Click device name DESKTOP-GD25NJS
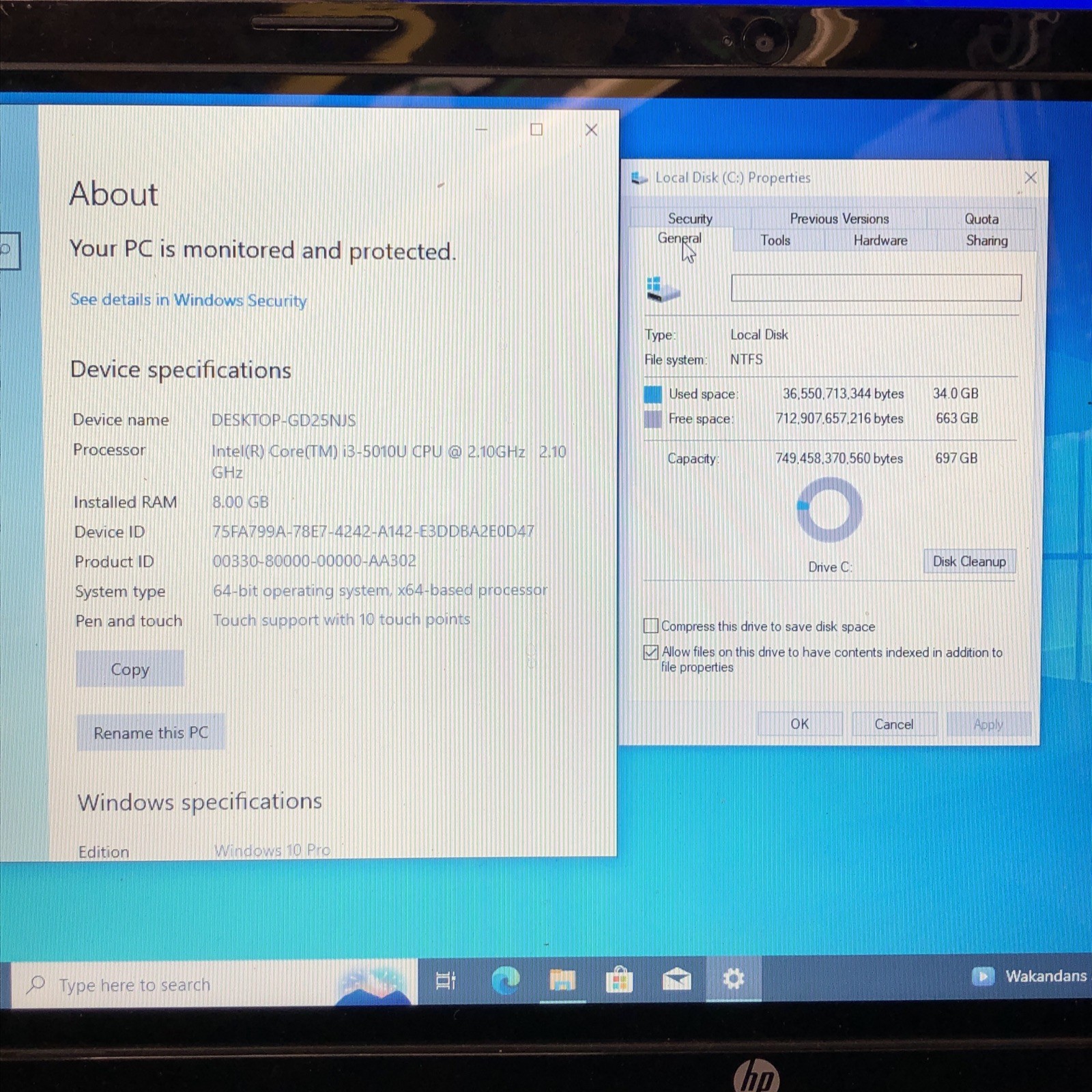The height and width of the screenshot is (1092, 1092). pyautogui.click(x=283, y=420)
